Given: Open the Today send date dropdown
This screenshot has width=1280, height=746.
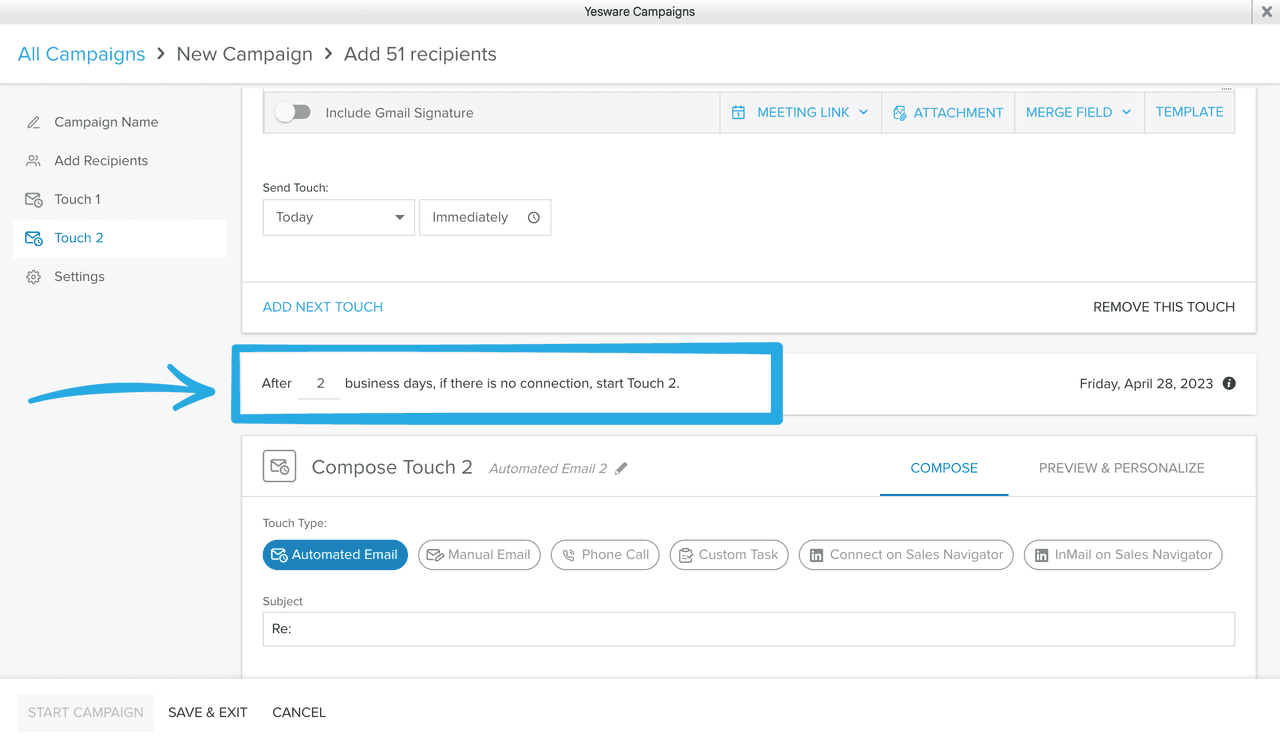Looking at the screenshot, I should click(x=338, y=217).
